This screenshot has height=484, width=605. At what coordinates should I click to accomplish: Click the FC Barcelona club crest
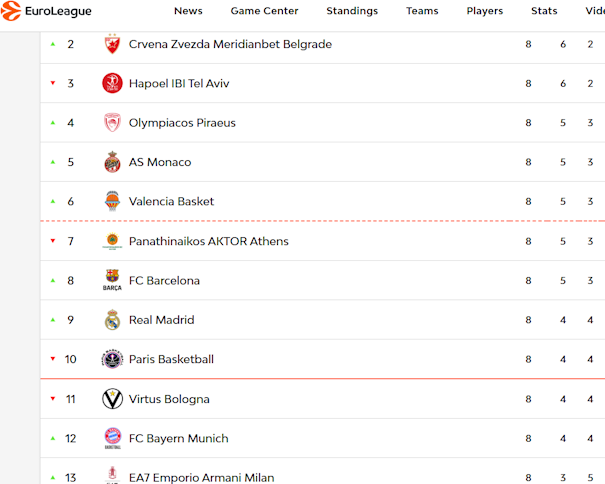pyautogui.click(x=112, y=281)
